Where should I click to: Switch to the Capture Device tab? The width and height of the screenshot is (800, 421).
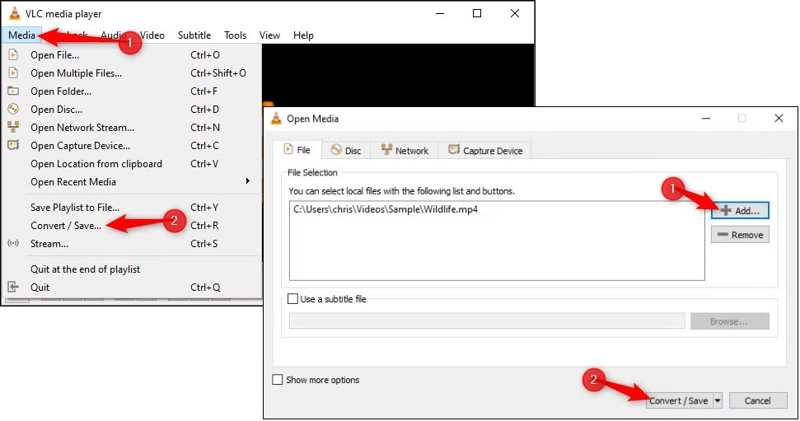click(x=485, y=151)
